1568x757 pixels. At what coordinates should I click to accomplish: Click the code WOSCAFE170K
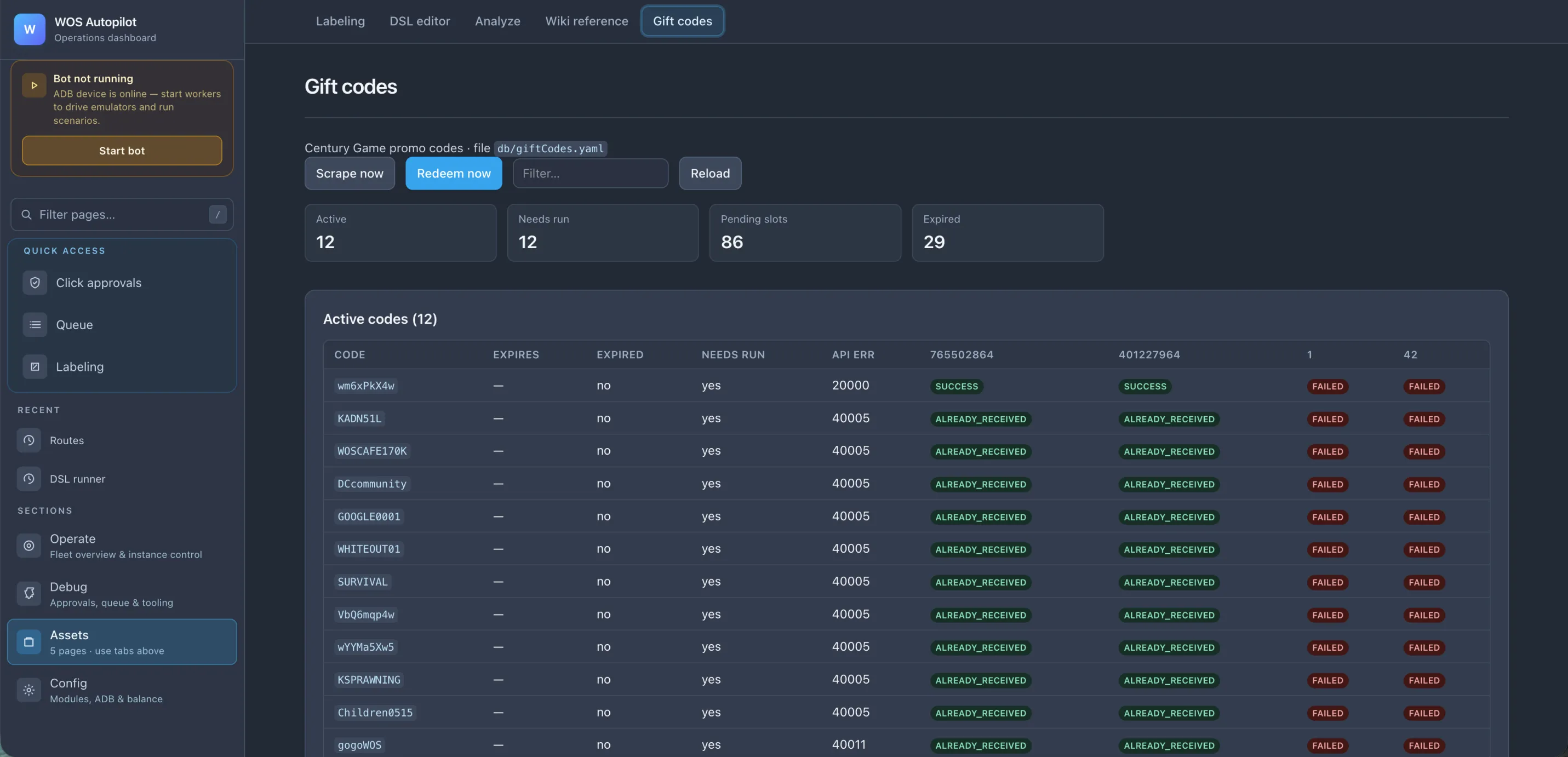coord(372,450)
